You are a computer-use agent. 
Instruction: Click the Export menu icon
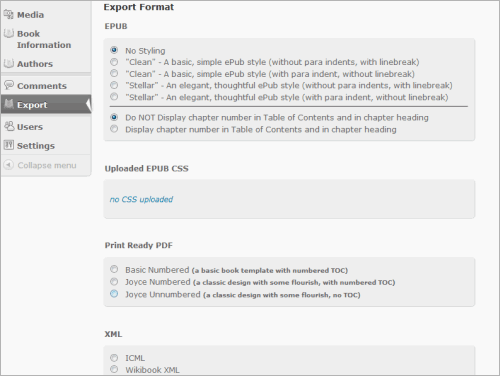pos(9,104)
